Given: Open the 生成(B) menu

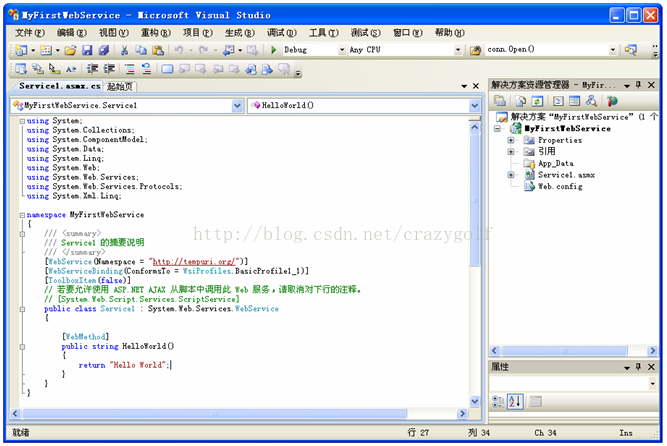Looking at the screenshot, I should 239,33.
